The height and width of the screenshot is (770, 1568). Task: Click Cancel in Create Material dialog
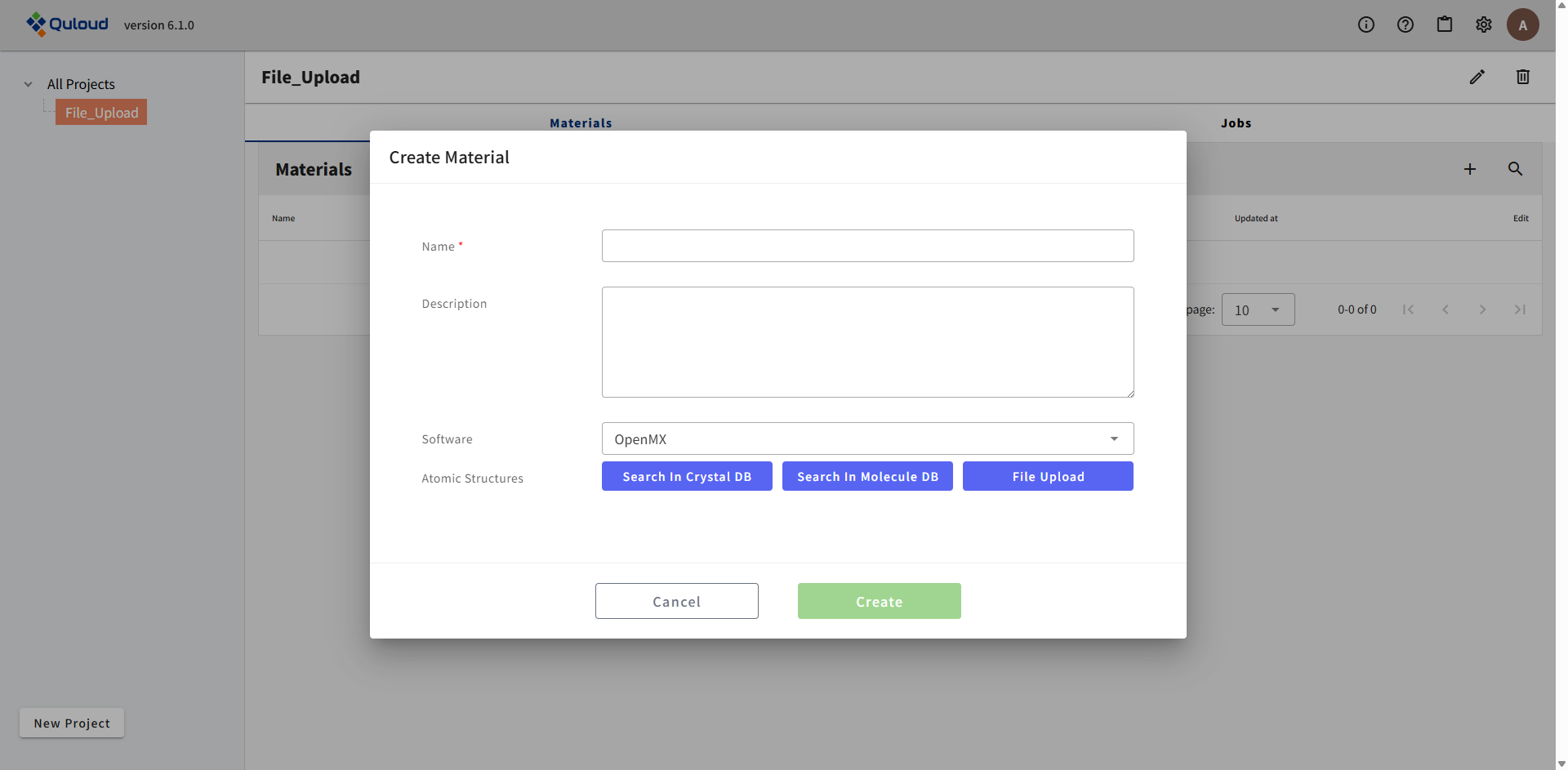coord(676,601)
